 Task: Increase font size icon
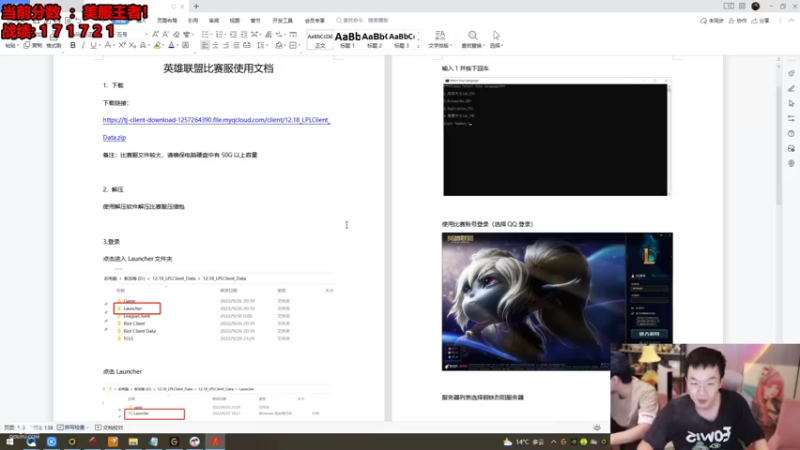tap(156, 34)
